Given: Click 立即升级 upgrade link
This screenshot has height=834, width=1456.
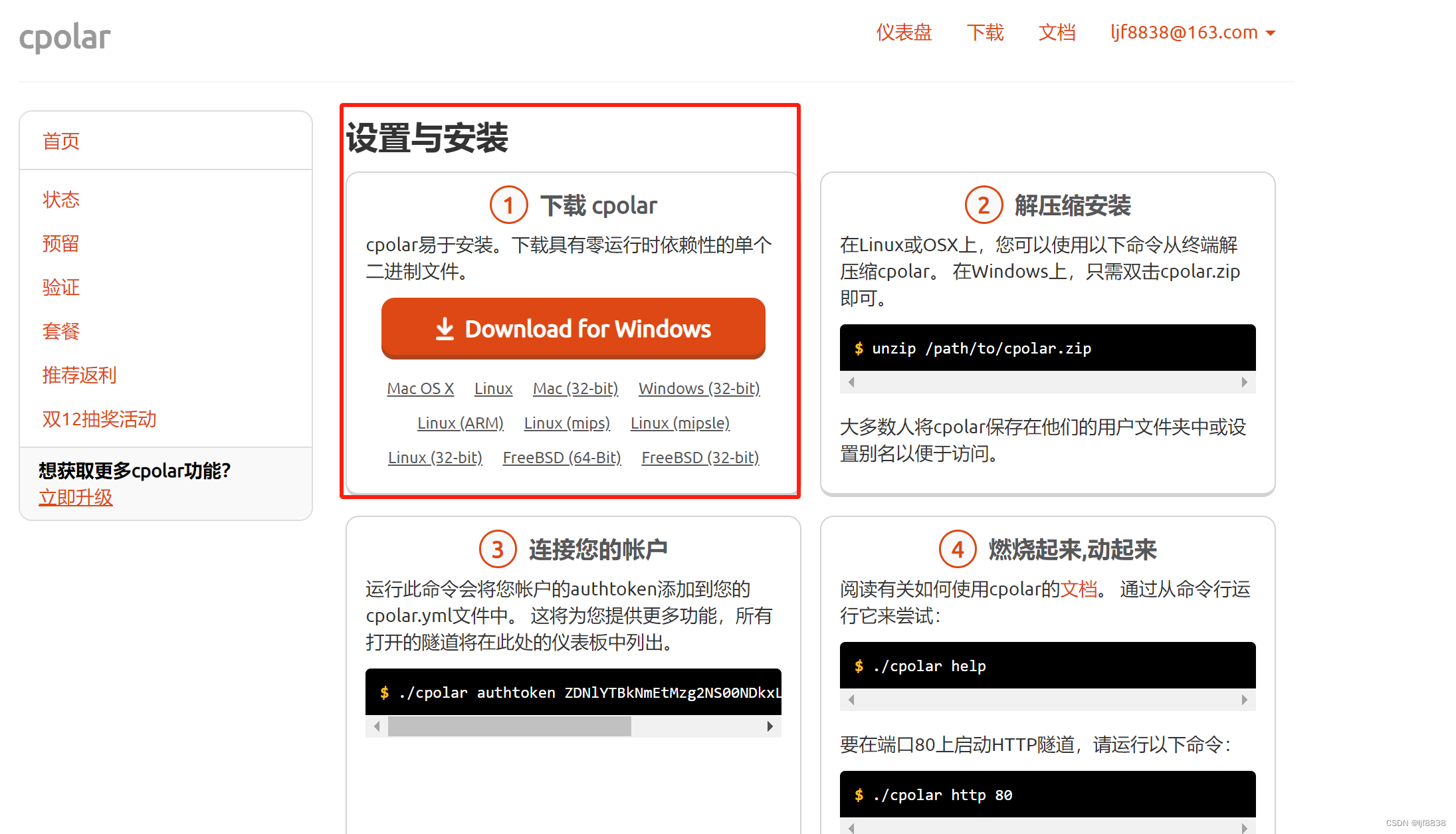Looking at the screenshot, I should pos(76,497).
